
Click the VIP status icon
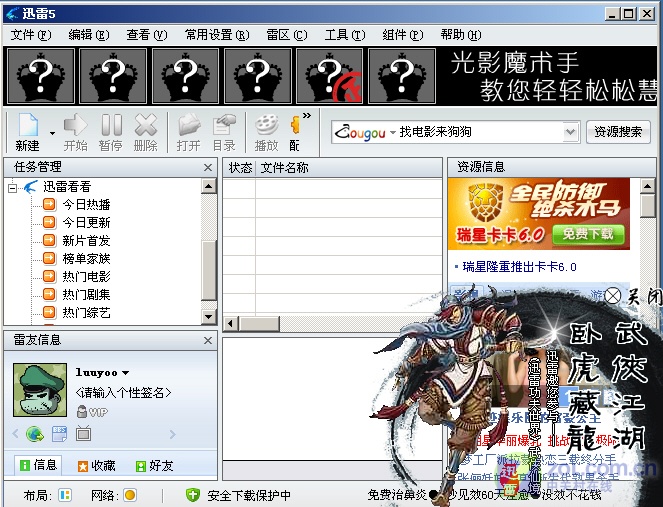coord(93,412)
